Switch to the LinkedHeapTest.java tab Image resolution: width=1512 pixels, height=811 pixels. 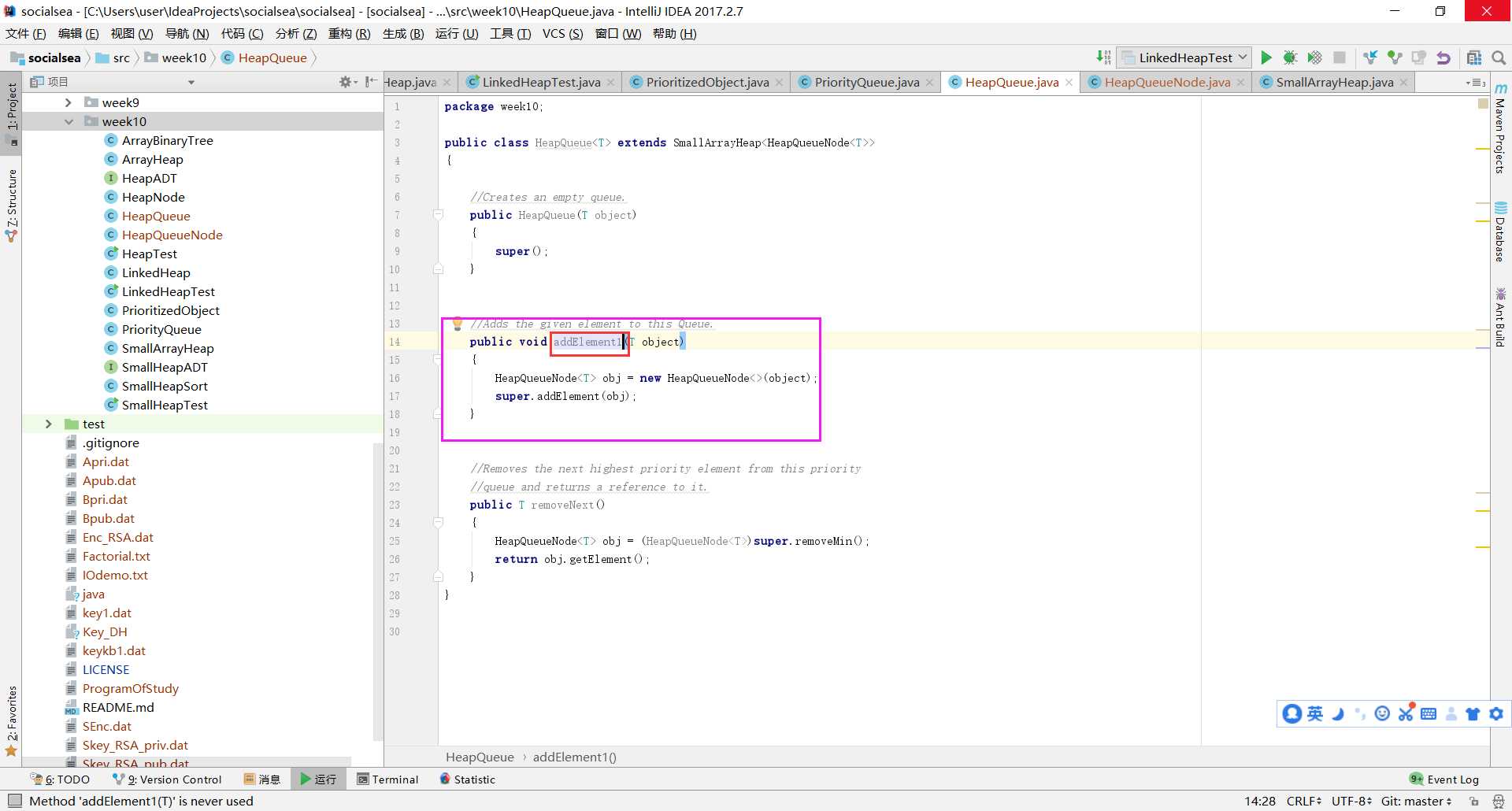pyautogui.click(x=541, y=82)
